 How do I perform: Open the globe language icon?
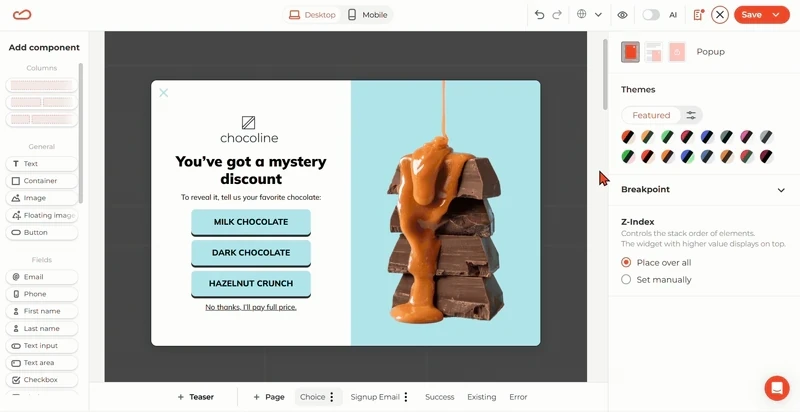click(x=582, y=14)
